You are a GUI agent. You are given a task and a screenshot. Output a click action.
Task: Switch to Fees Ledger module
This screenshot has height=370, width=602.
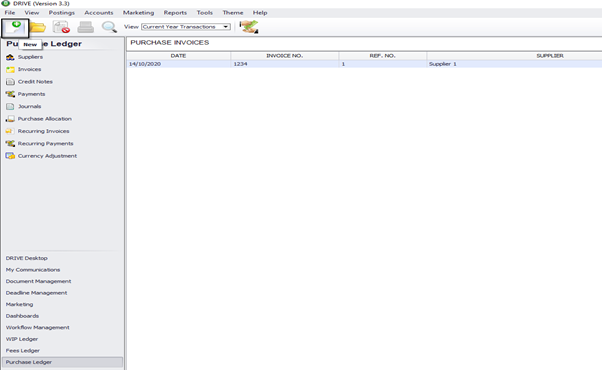(x=23, y=350)
